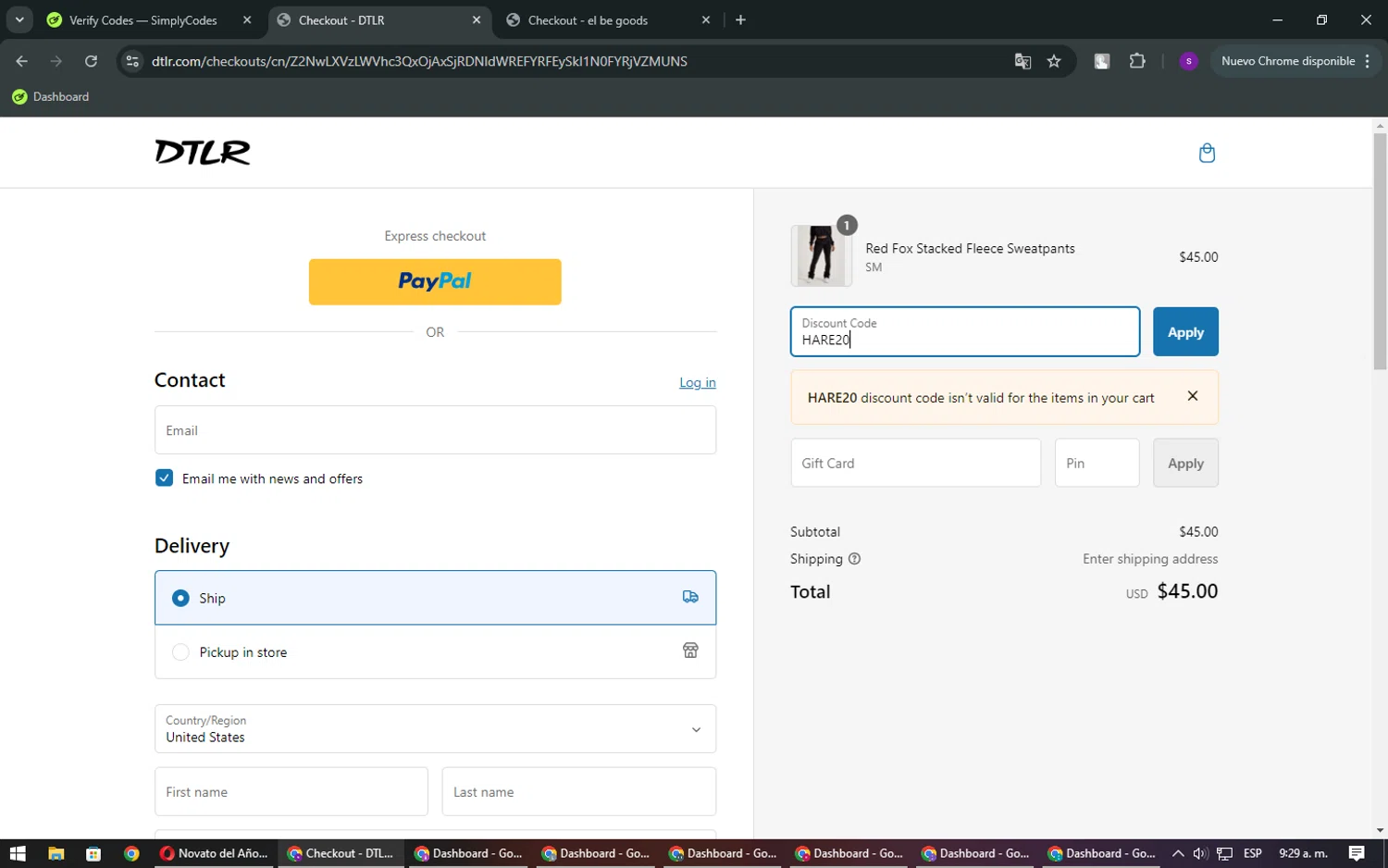The height and width of the screenshot is (868, 1388).
Task: Click the DTLR logo
Action: (x=203, y=153)
